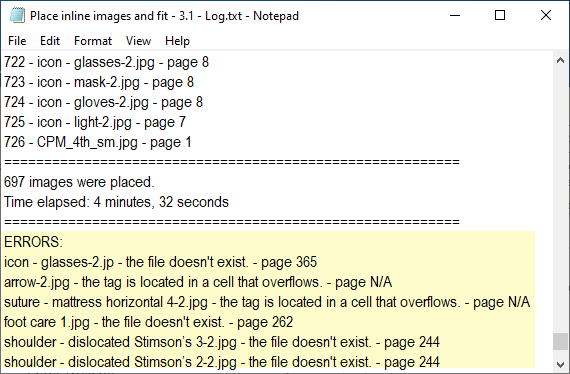Open the Edit menu

pyautogui.click(x=50, y=41)
